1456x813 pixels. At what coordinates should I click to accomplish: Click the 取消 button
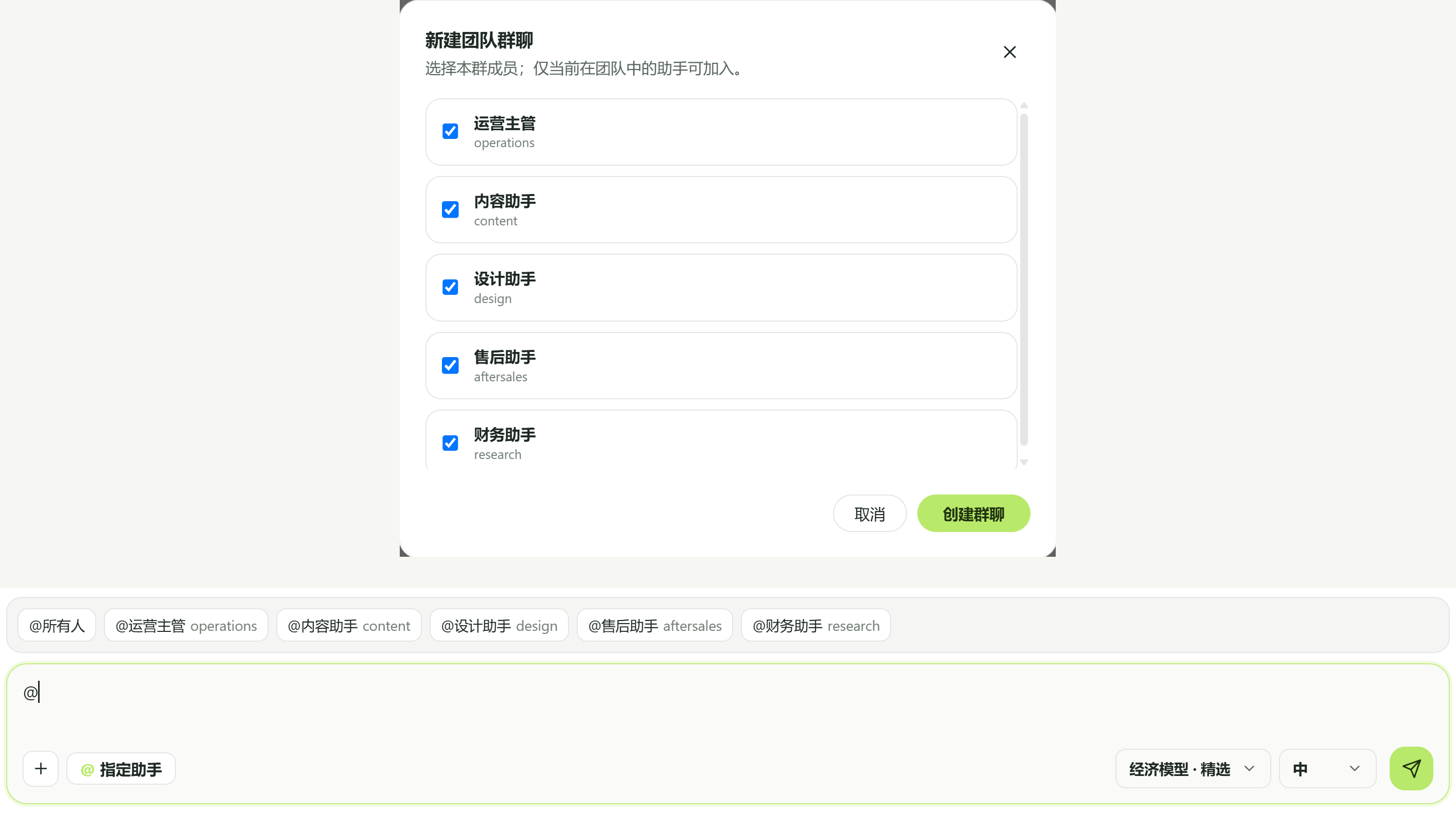point(869,514)
